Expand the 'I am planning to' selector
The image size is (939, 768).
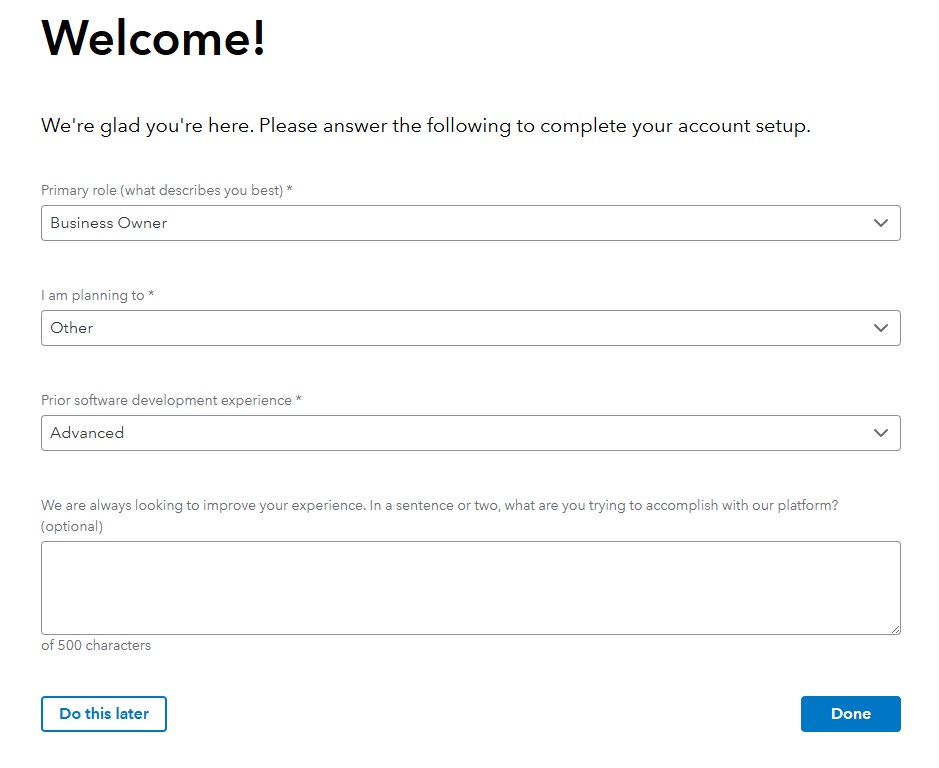[x=470, y=327]
